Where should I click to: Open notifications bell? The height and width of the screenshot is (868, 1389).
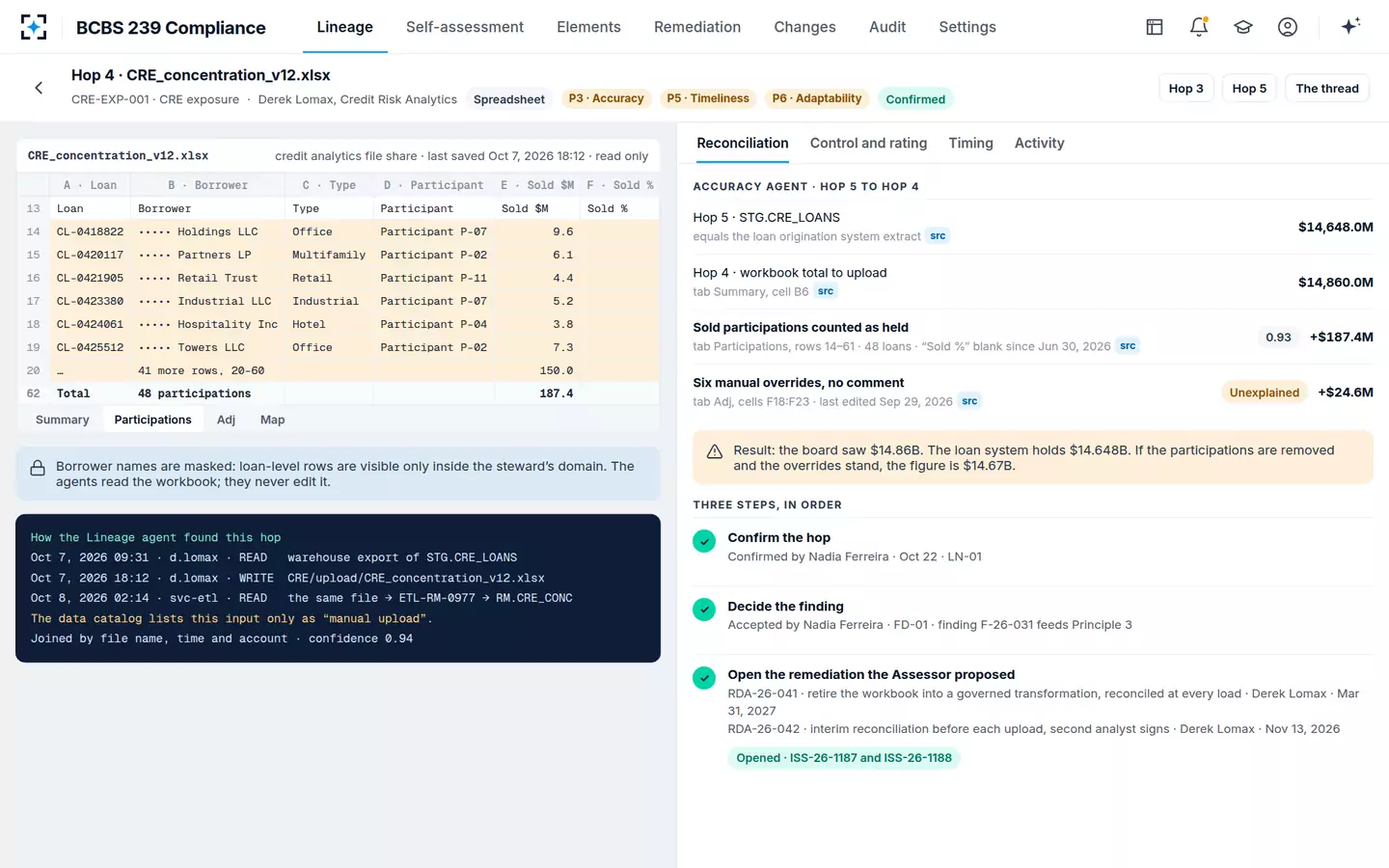[1199, 27]
